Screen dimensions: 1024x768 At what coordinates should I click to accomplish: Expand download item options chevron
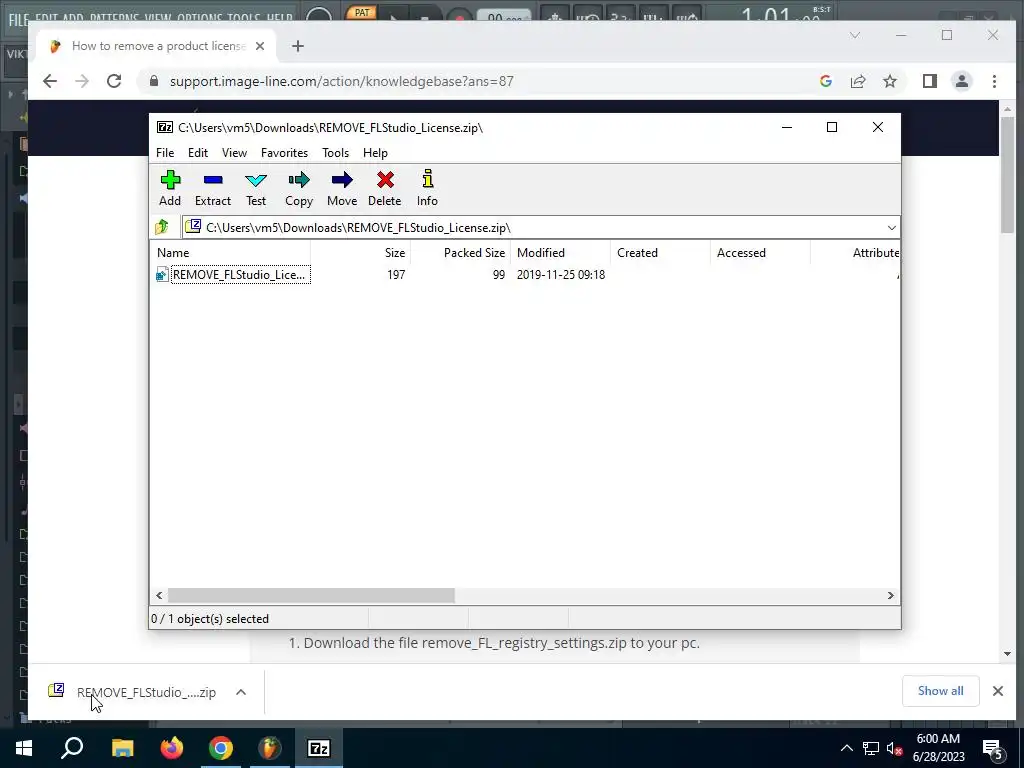pos(241,692)
